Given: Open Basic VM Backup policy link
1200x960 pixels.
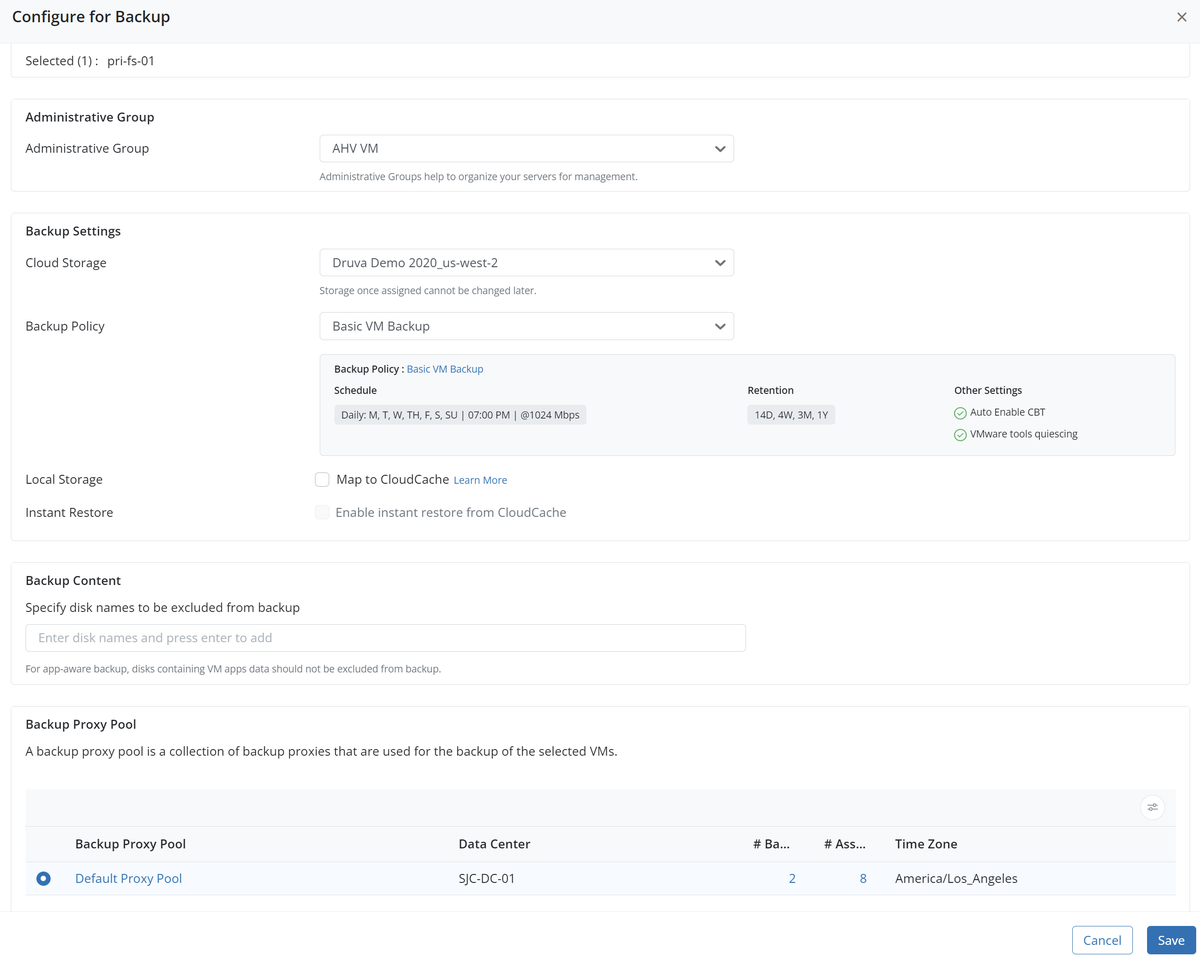Looking at the screenshot, I should click(x=444, y=369).
